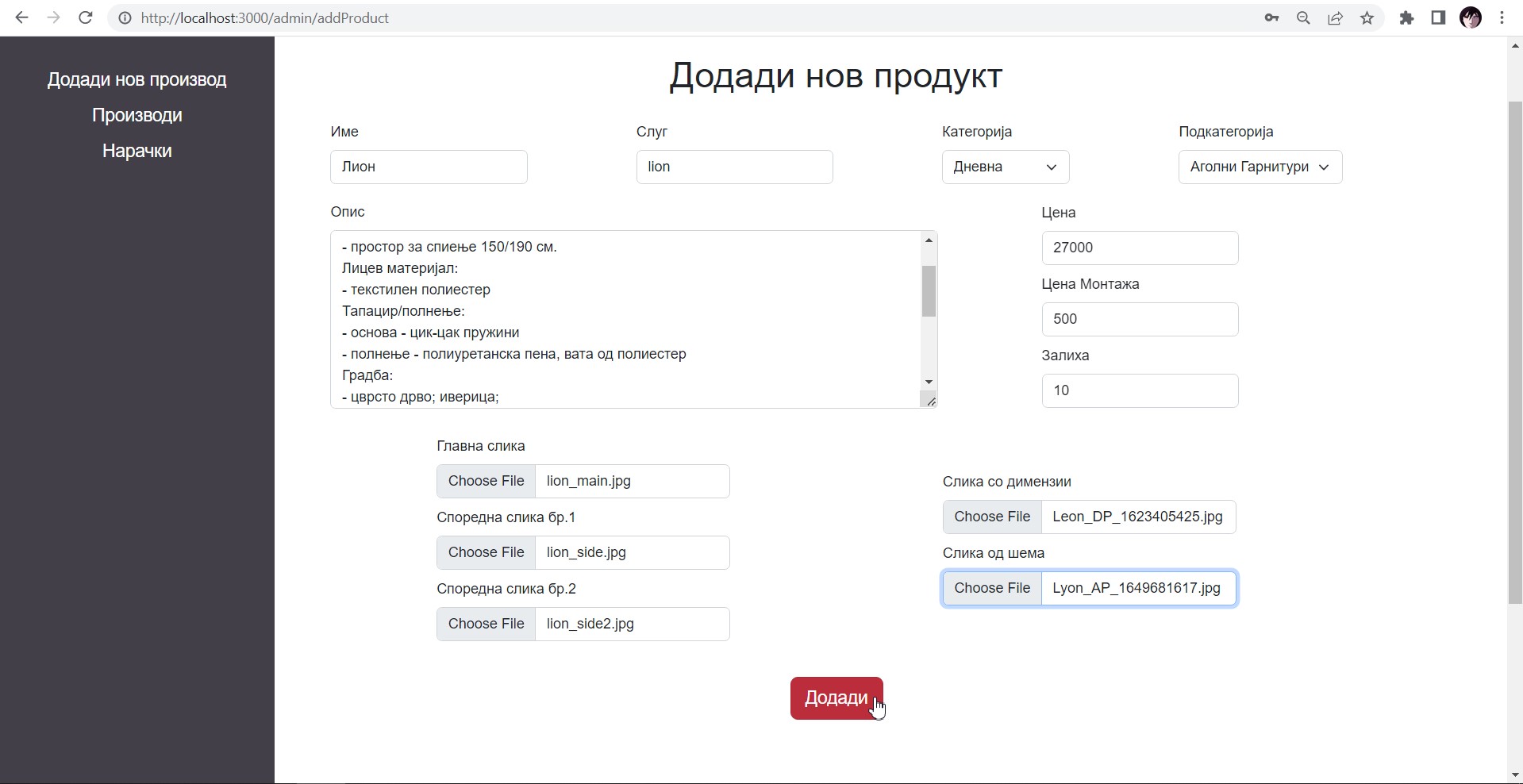
Task: Expand the Подкатегорија dropdown
Action: (x=1260, y=167)
